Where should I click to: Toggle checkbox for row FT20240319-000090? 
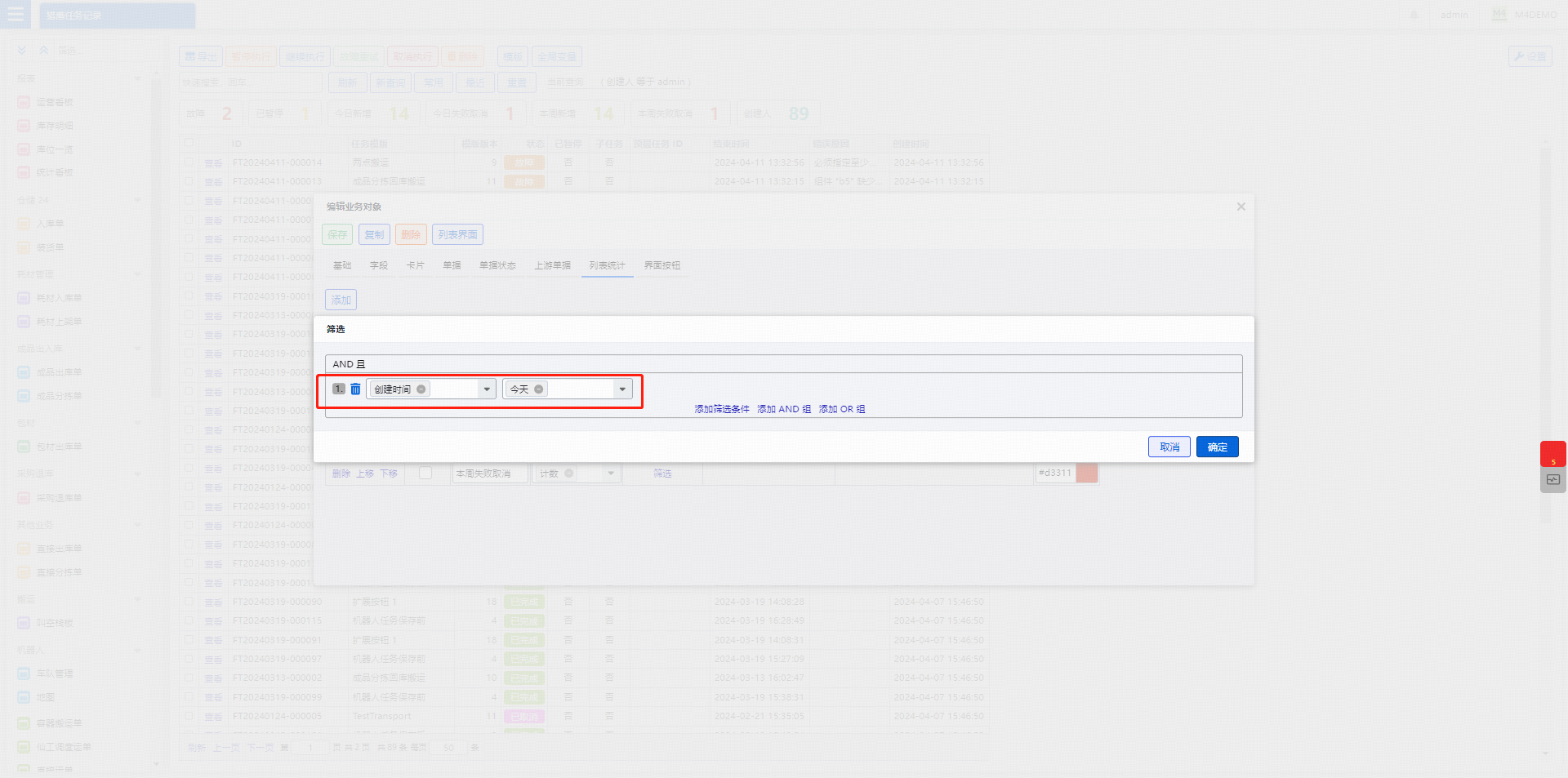click(189, 601)
